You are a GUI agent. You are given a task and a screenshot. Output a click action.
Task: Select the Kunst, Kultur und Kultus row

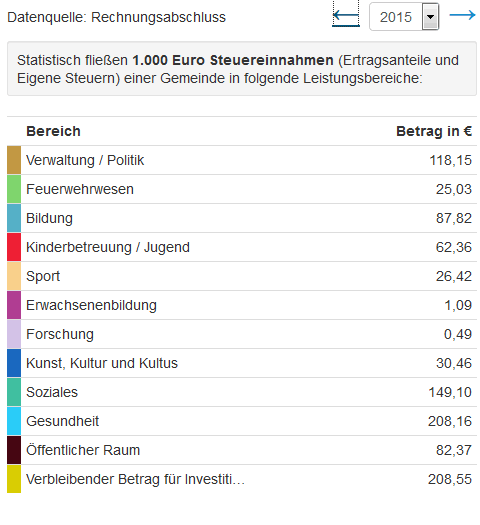pos(242,363)
